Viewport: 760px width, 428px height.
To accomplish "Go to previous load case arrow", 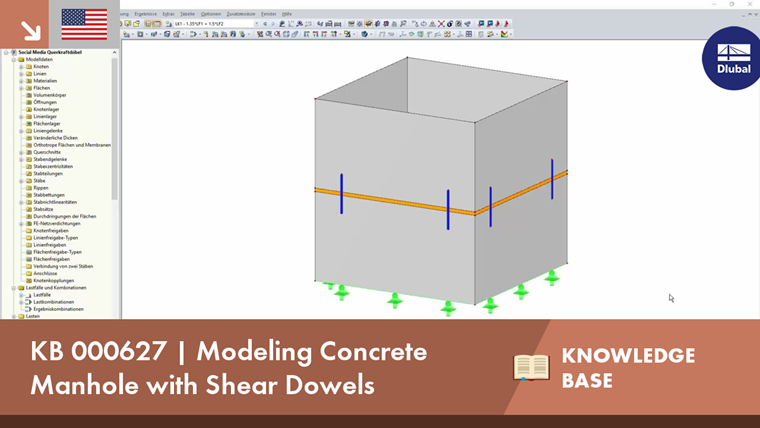I will click(x=265, y=24).
